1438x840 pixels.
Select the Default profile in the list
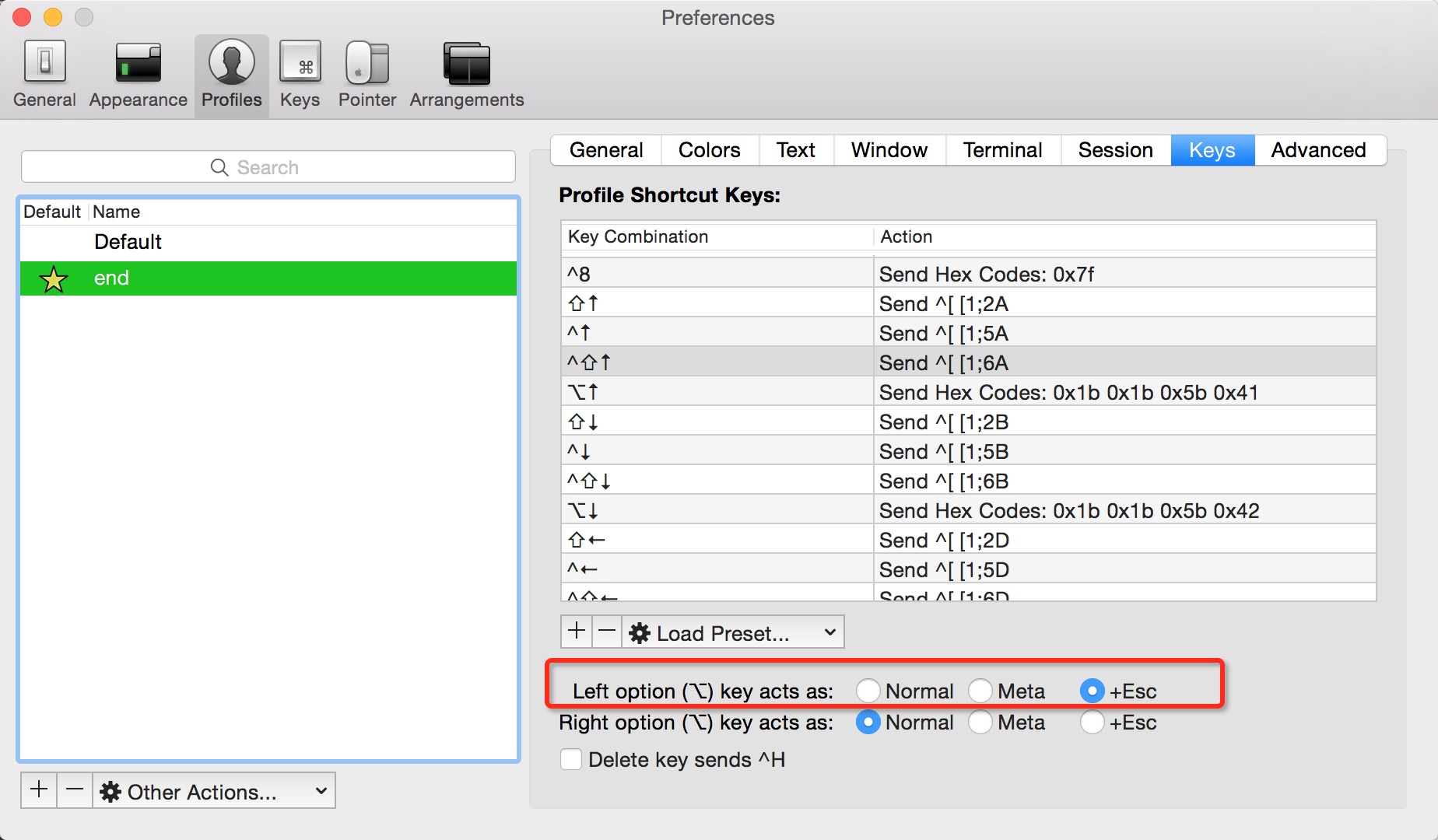128,242
